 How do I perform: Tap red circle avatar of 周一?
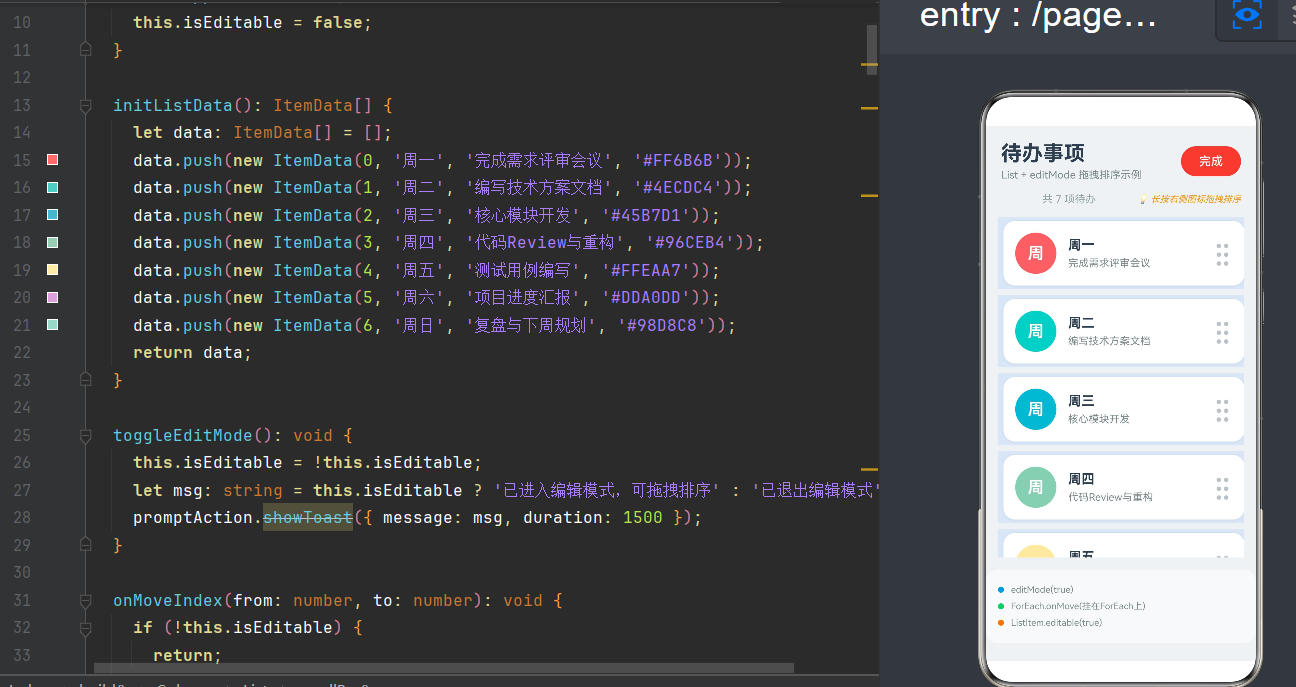[1035, 253]
